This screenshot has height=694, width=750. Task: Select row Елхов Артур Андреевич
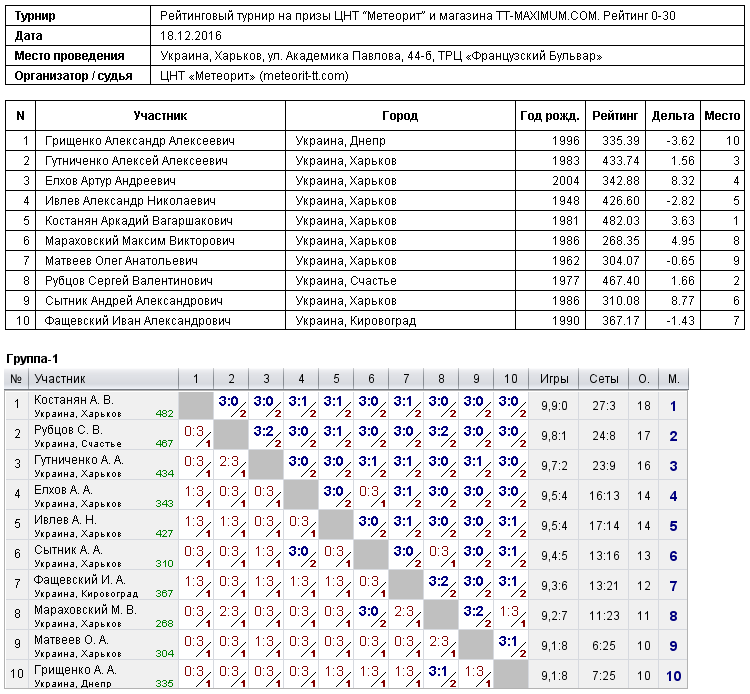click(375, 181)
